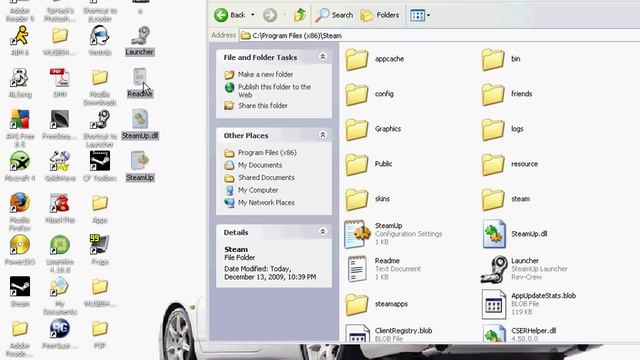Select the PSP folder on desktop
The width and height of the screenshot is (640, 360).
coord(100,334)
